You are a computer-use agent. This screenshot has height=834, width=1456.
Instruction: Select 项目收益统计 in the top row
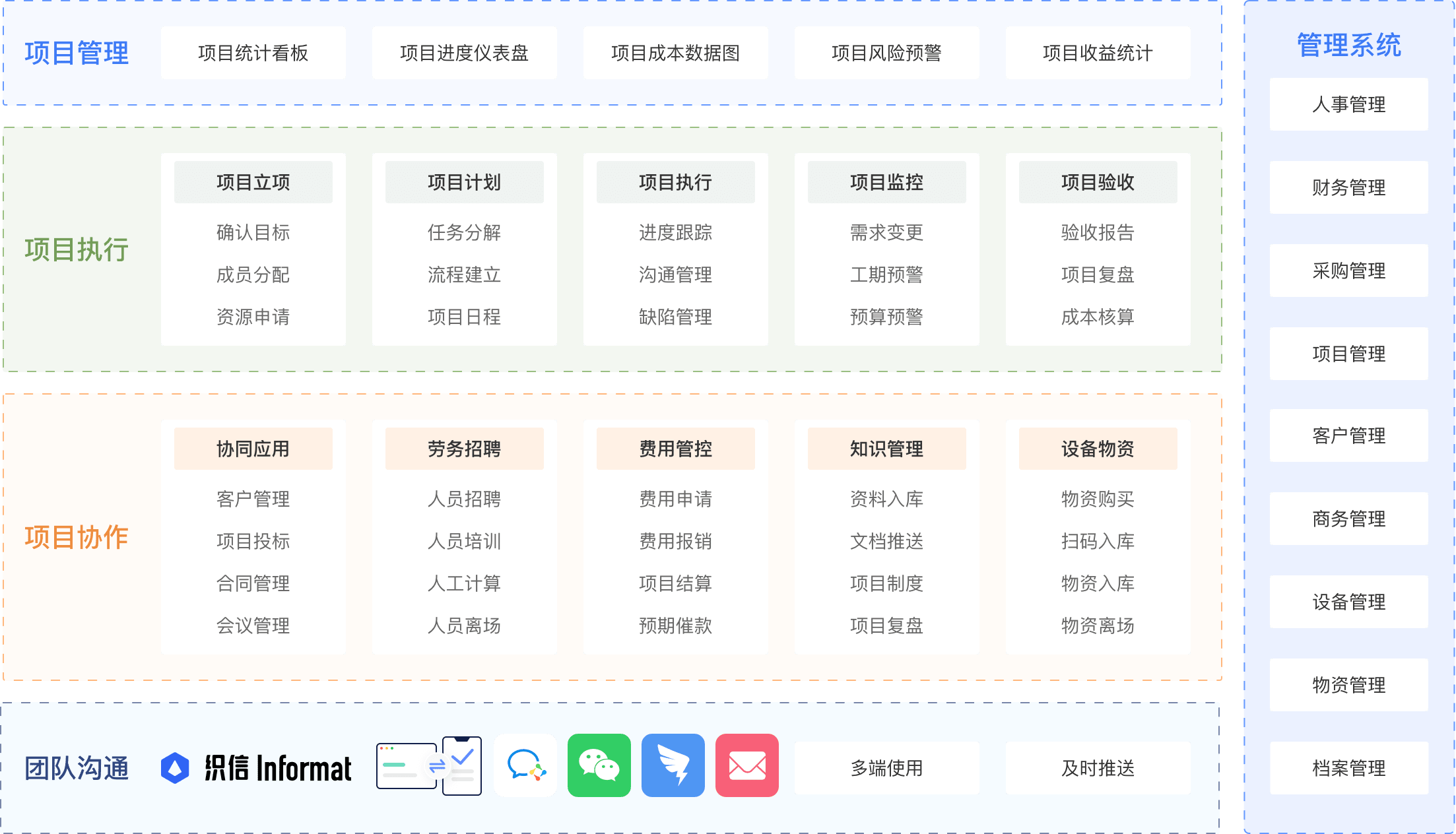[1097, 52]
